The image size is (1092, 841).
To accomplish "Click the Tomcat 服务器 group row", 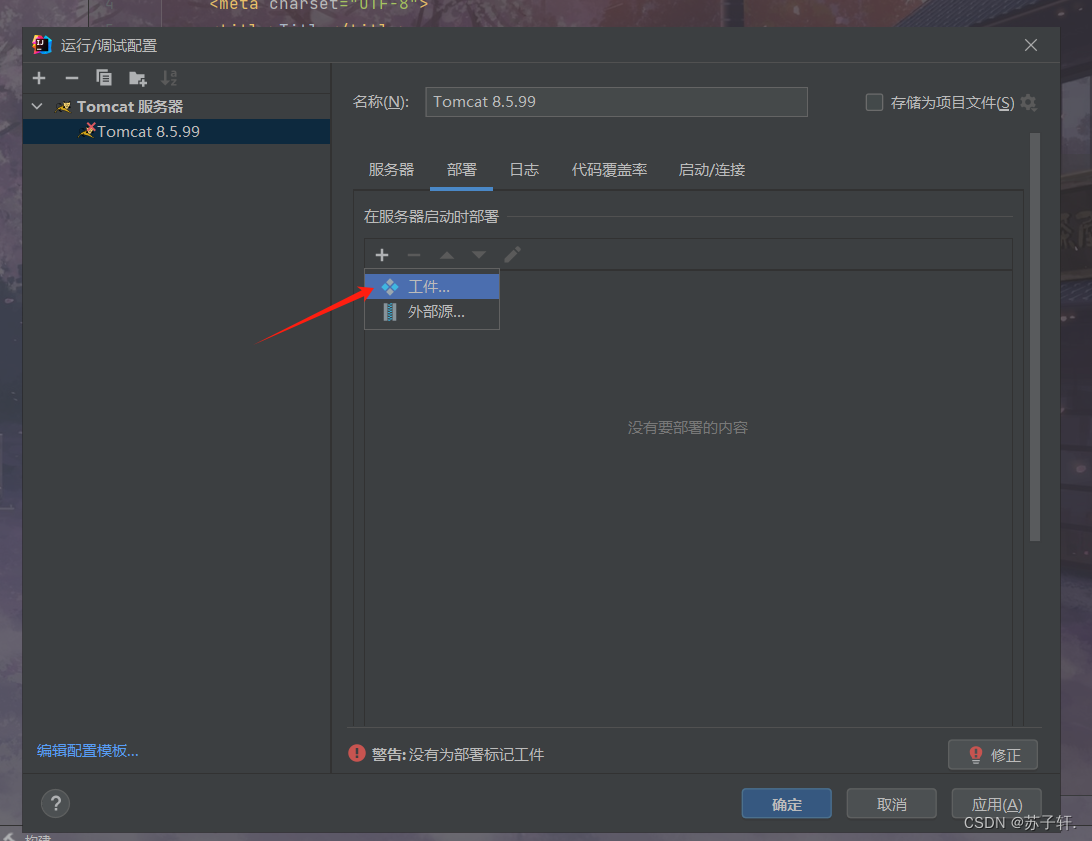I will (177, 107).
